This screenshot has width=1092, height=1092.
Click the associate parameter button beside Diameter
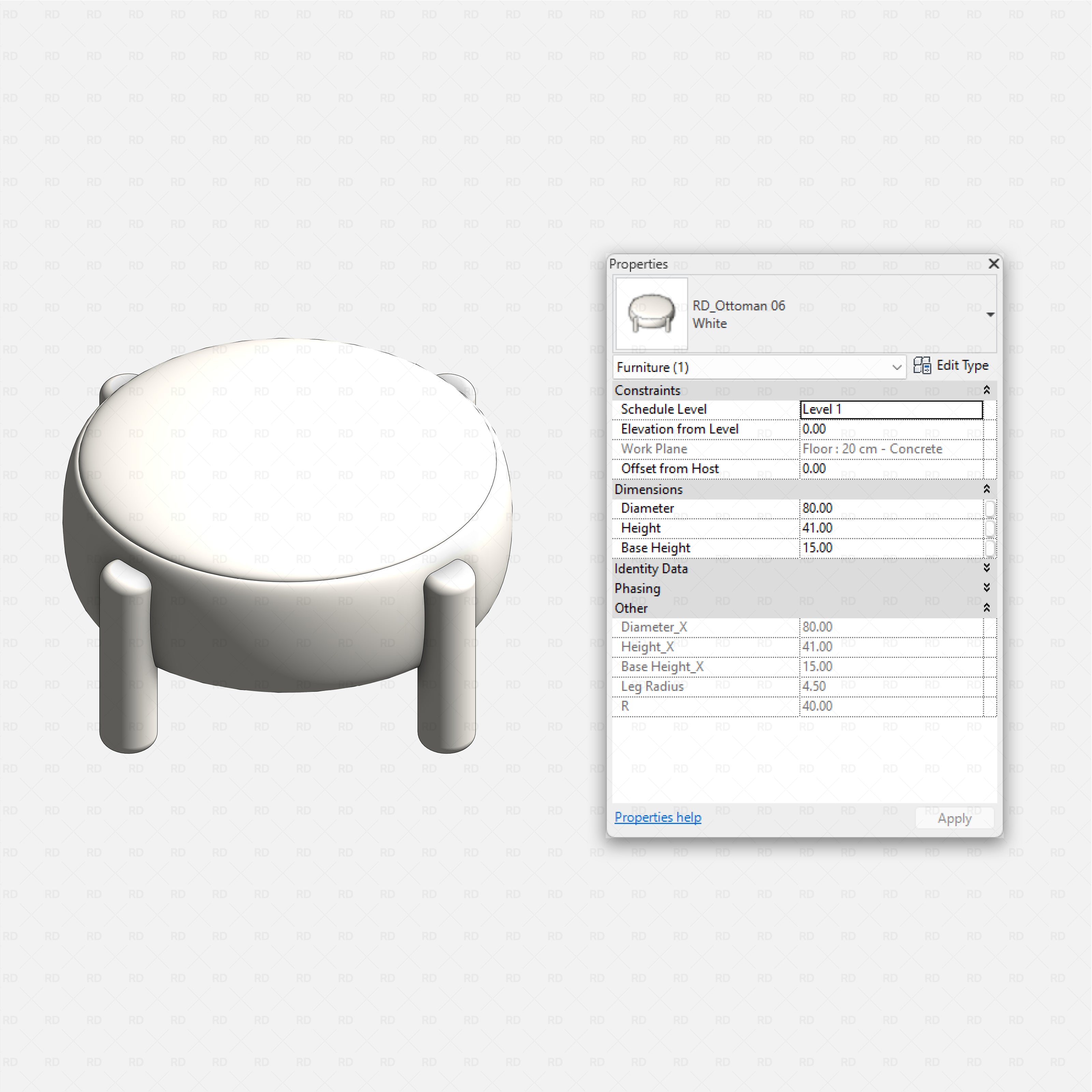click(990, 508)
